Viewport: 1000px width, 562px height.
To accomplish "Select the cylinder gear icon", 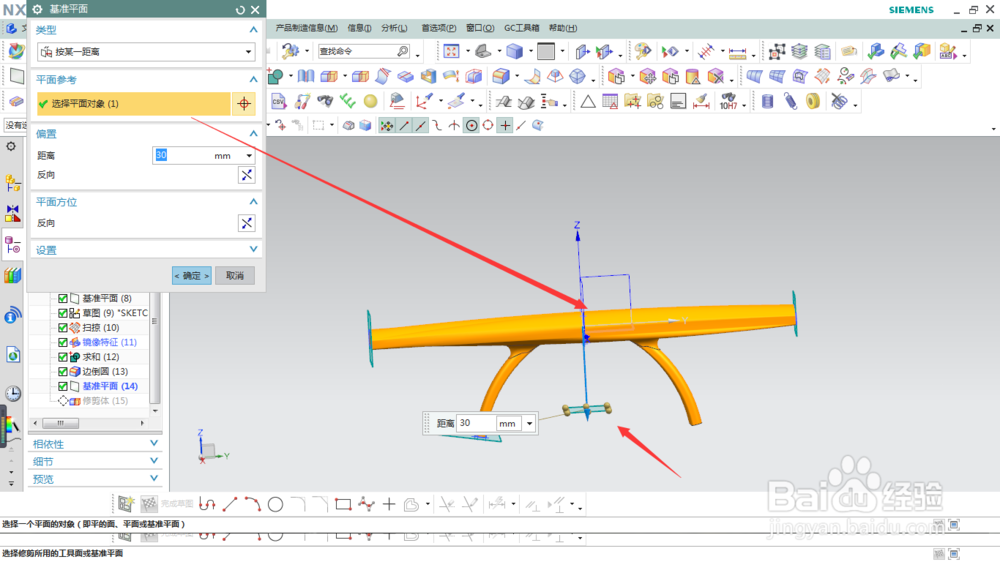I will [767, 101].
